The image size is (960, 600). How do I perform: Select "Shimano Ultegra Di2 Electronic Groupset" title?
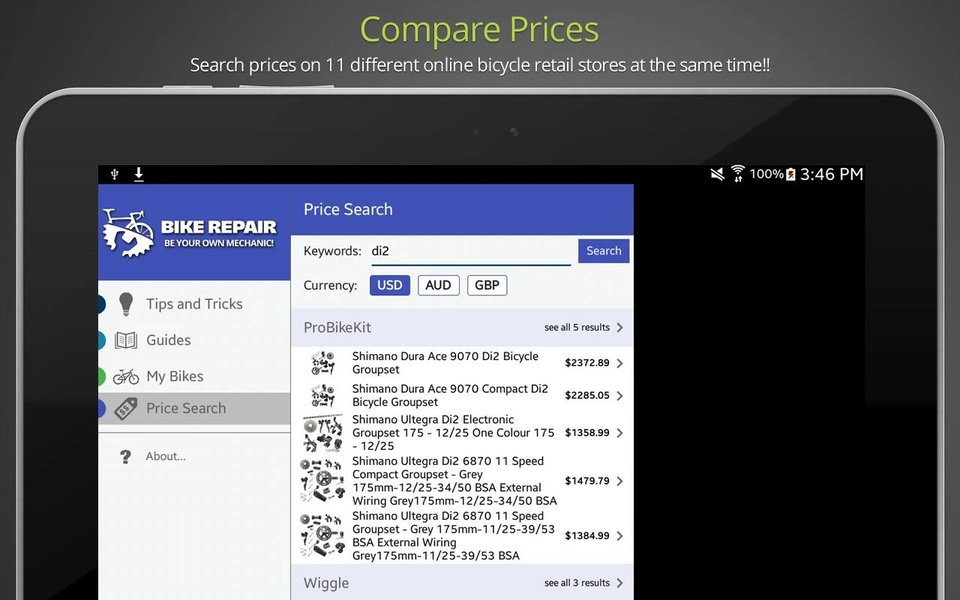point(453,433)
